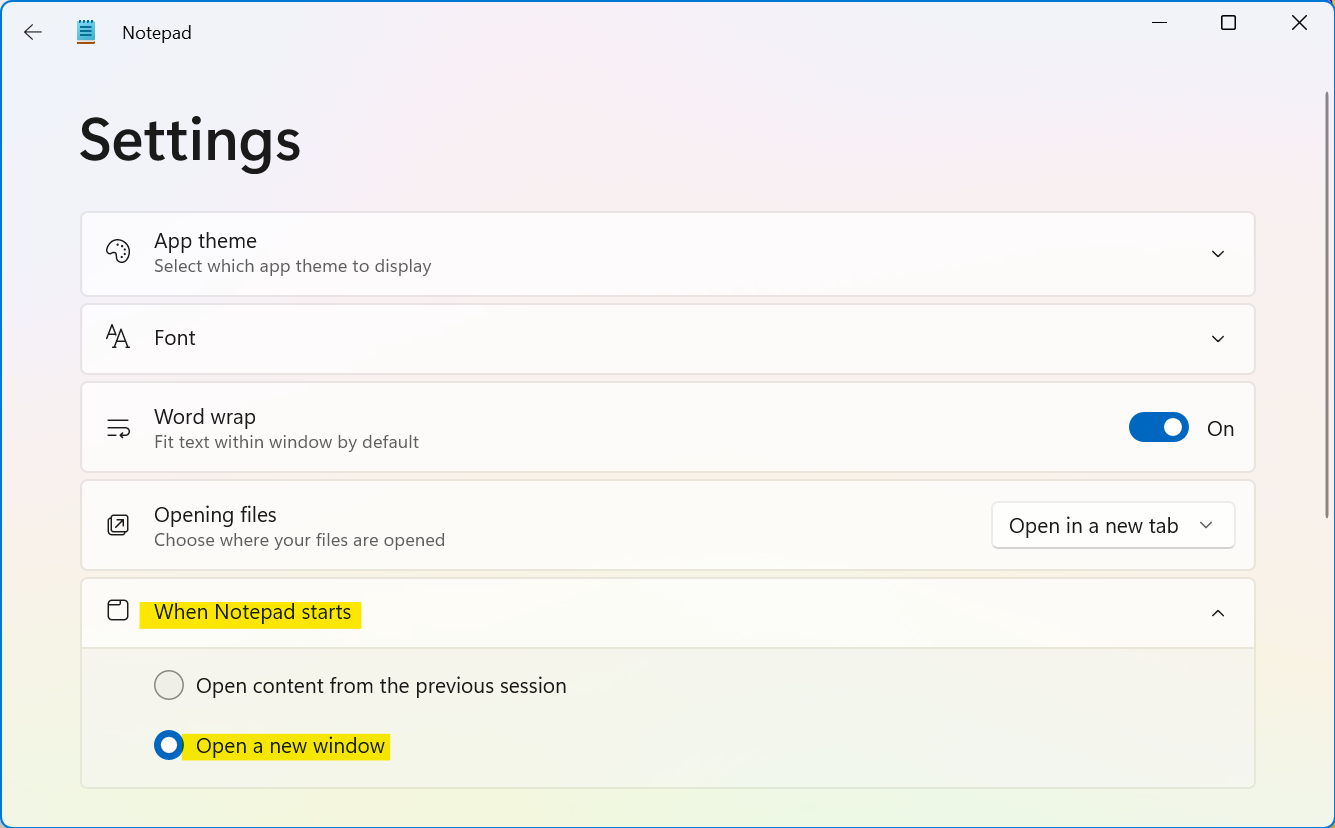1335x828 pixels.
Task: Open the Open in a new tab dropdown
Action: [1113, 526]
